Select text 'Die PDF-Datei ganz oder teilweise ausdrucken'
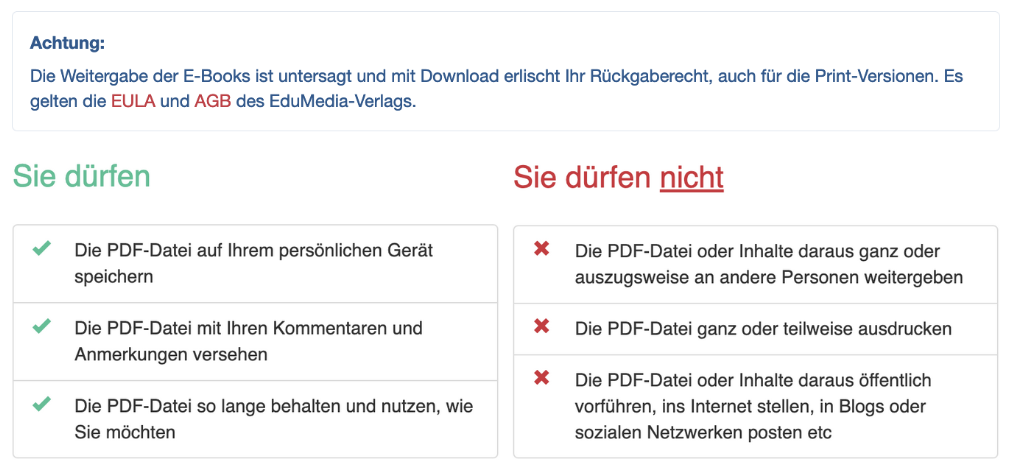 763,328
